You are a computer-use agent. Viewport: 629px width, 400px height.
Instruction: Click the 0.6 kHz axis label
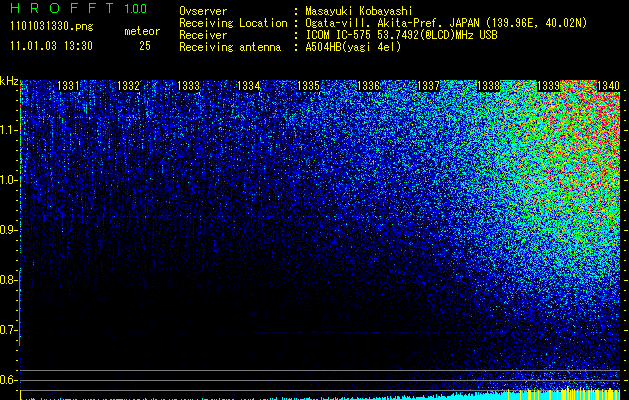[x=9, y=380]
